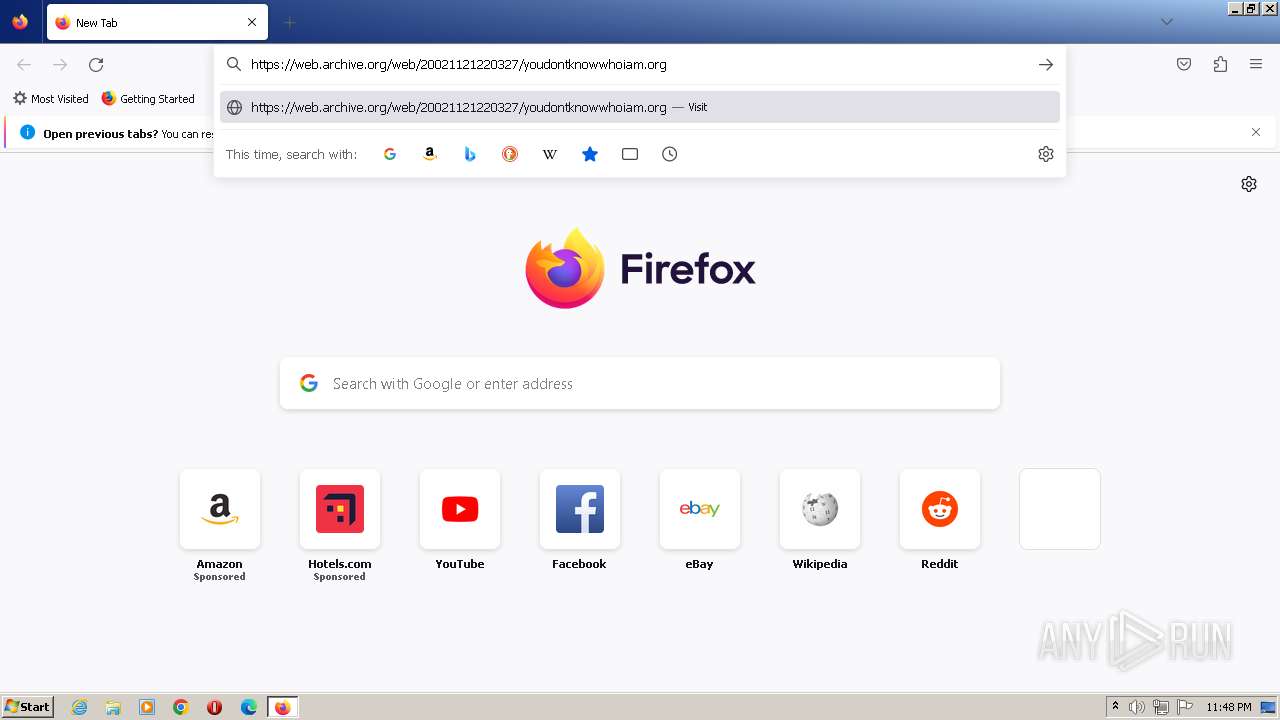Search this time with Google
The width and height of the screenshot is (1280, 720).
[x=390, y=154]
